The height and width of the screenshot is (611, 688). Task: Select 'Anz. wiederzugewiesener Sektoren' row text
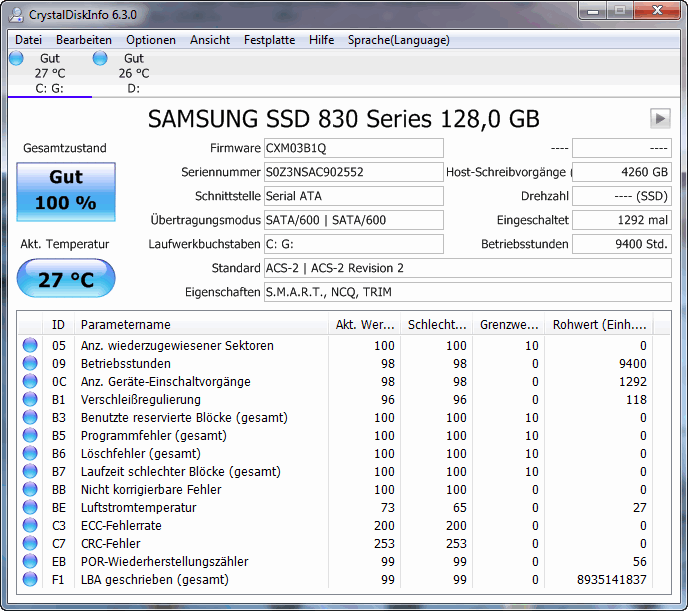pyautogui.click(x=177, y=346)
